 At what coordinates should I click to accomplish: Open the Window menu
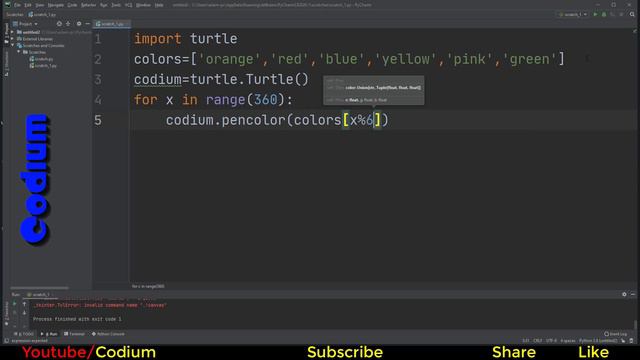143,5
